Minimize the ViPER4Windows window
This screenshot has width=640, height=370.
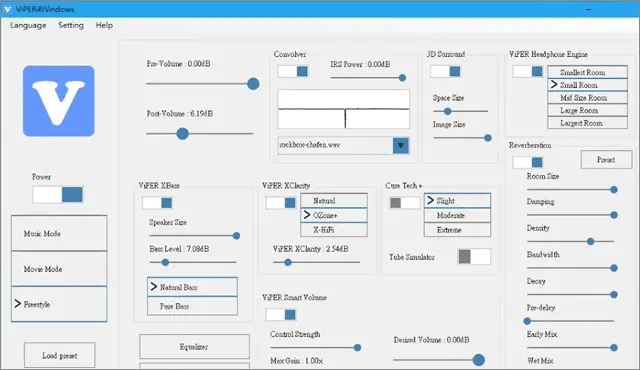pos(589,9)
